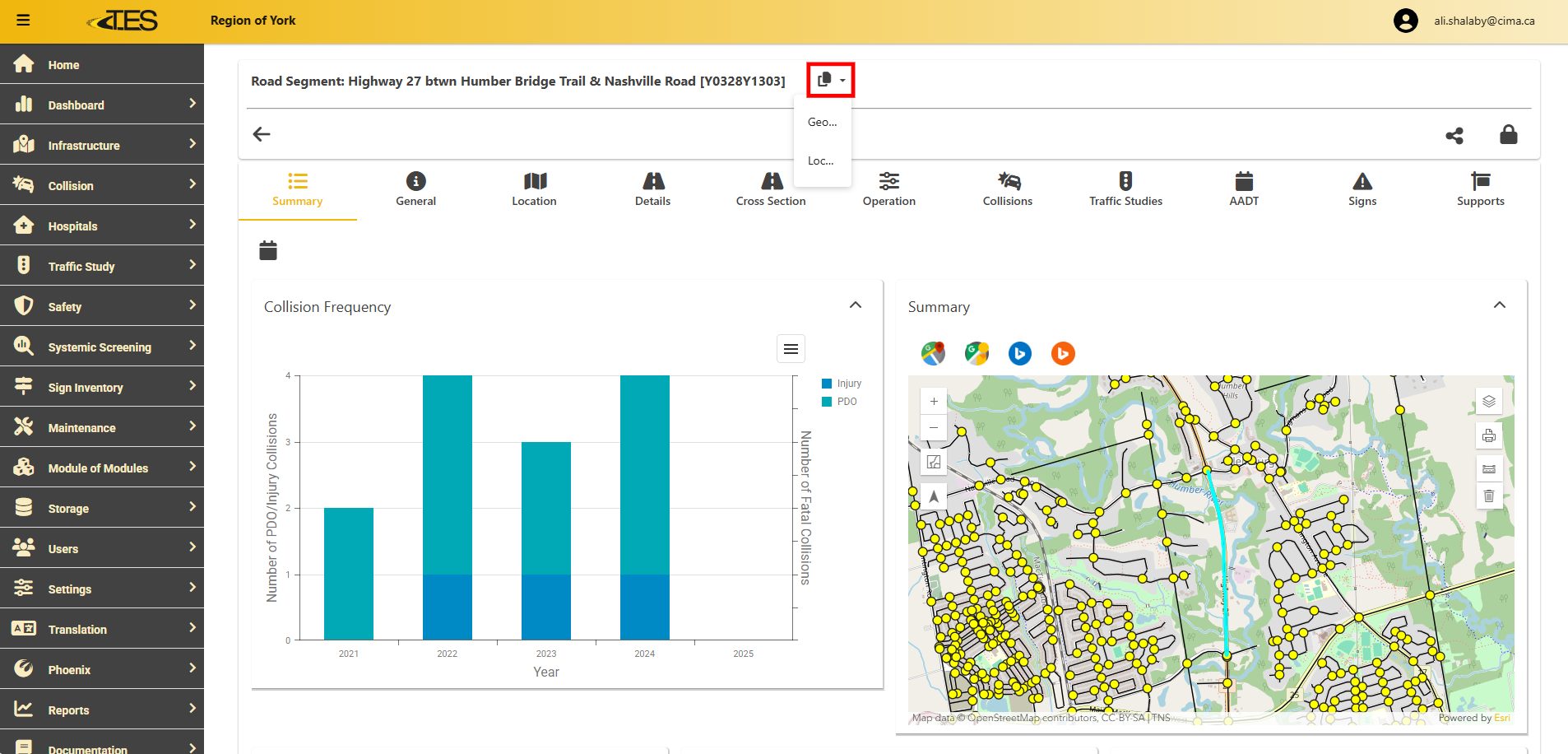This screenshot has height=754, width=1568.
Task: Open chart hamburger menu in Collision Frequency
Action: tap(791, 349)
